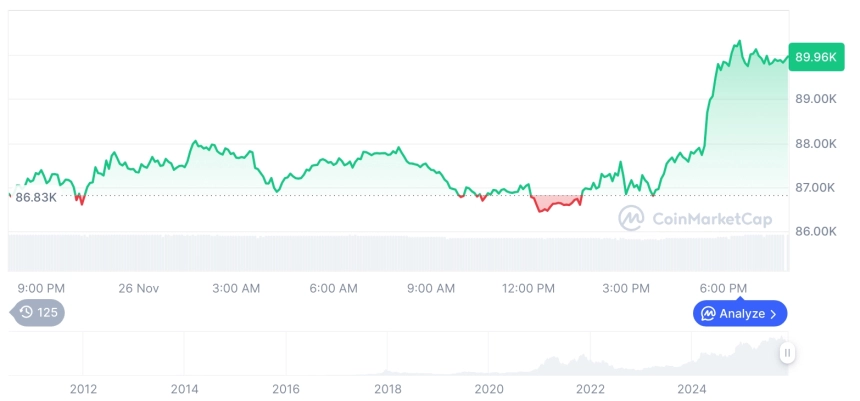Click the 26 Nov date axis label

(x=139, y=288)
